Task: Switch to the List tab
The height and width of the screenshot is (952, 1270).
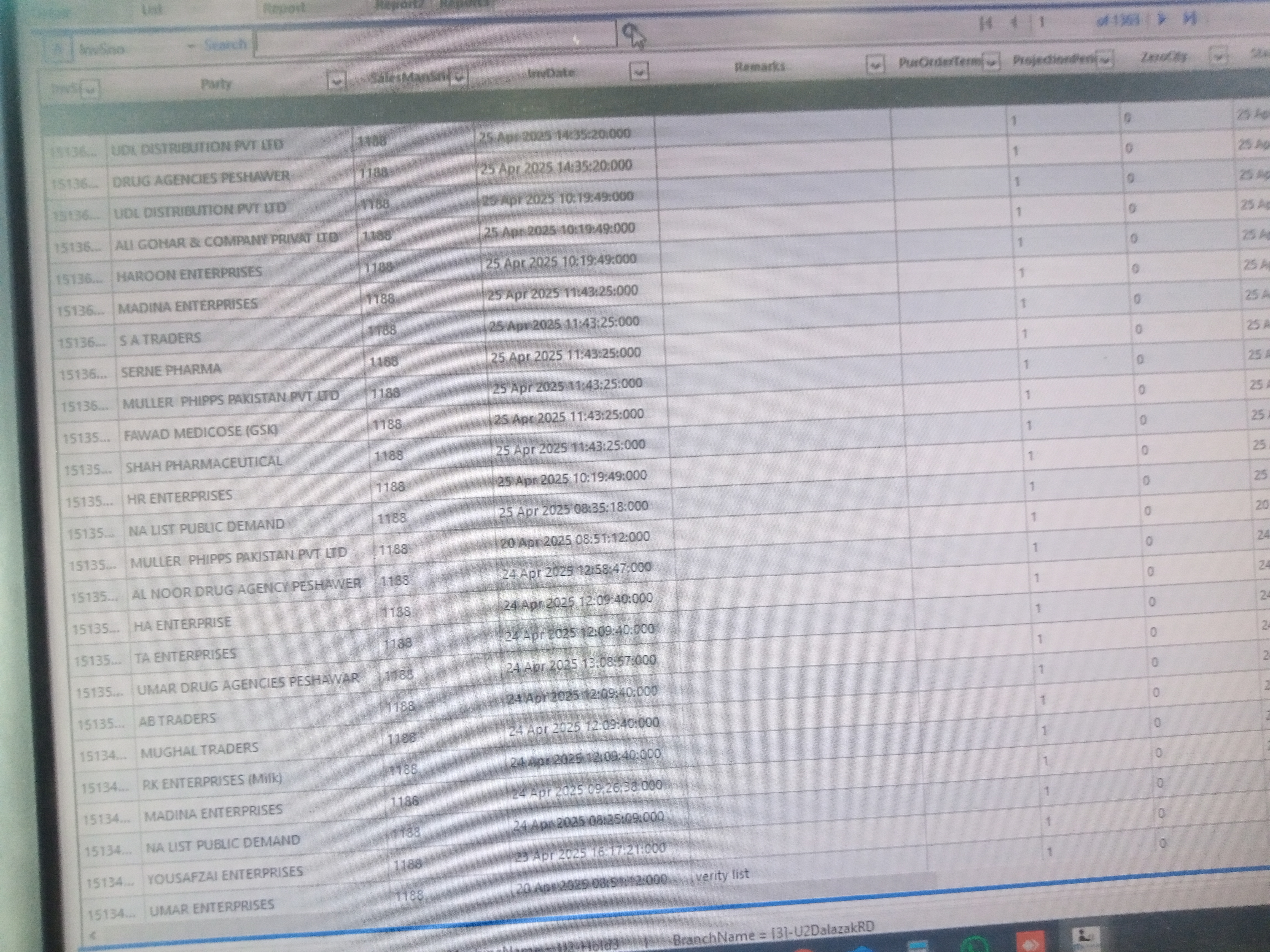Action: (152, 10)
